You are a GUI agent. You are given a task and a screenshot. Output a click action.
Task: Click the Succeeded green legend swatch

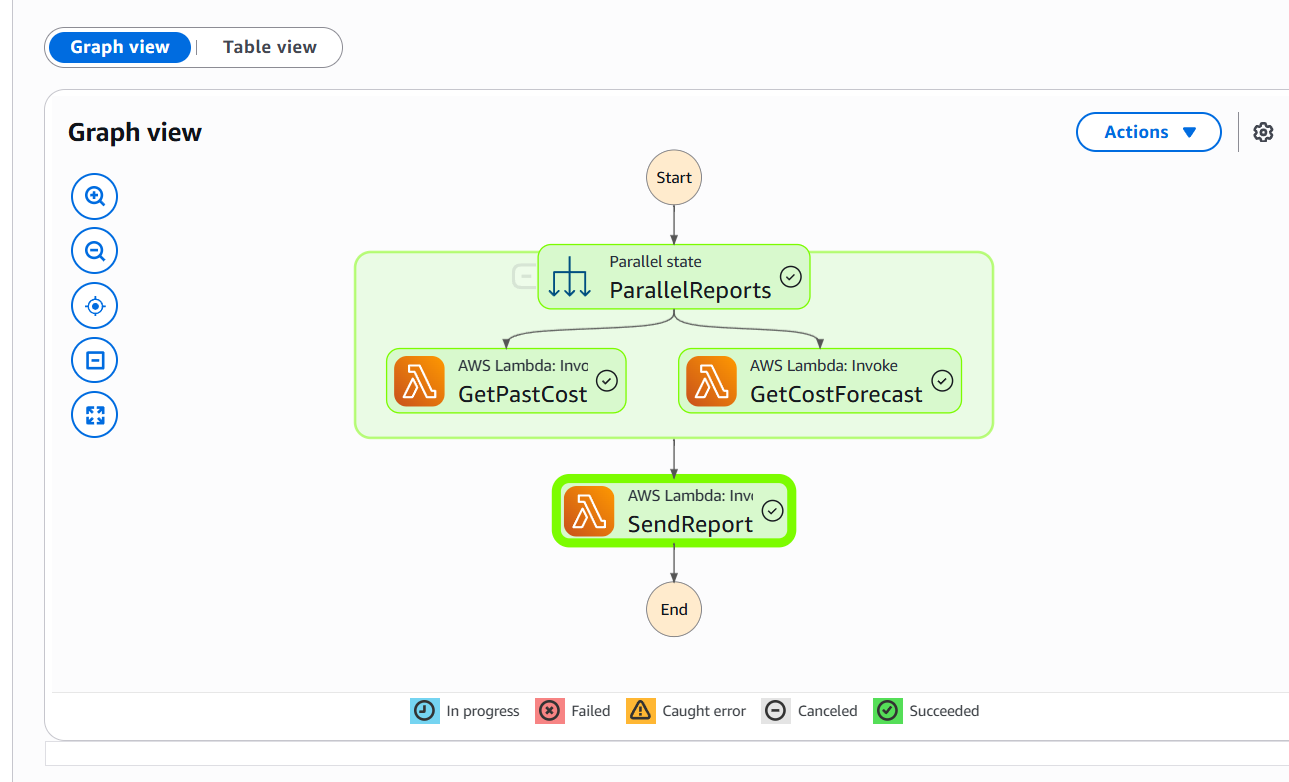point(888,711)
